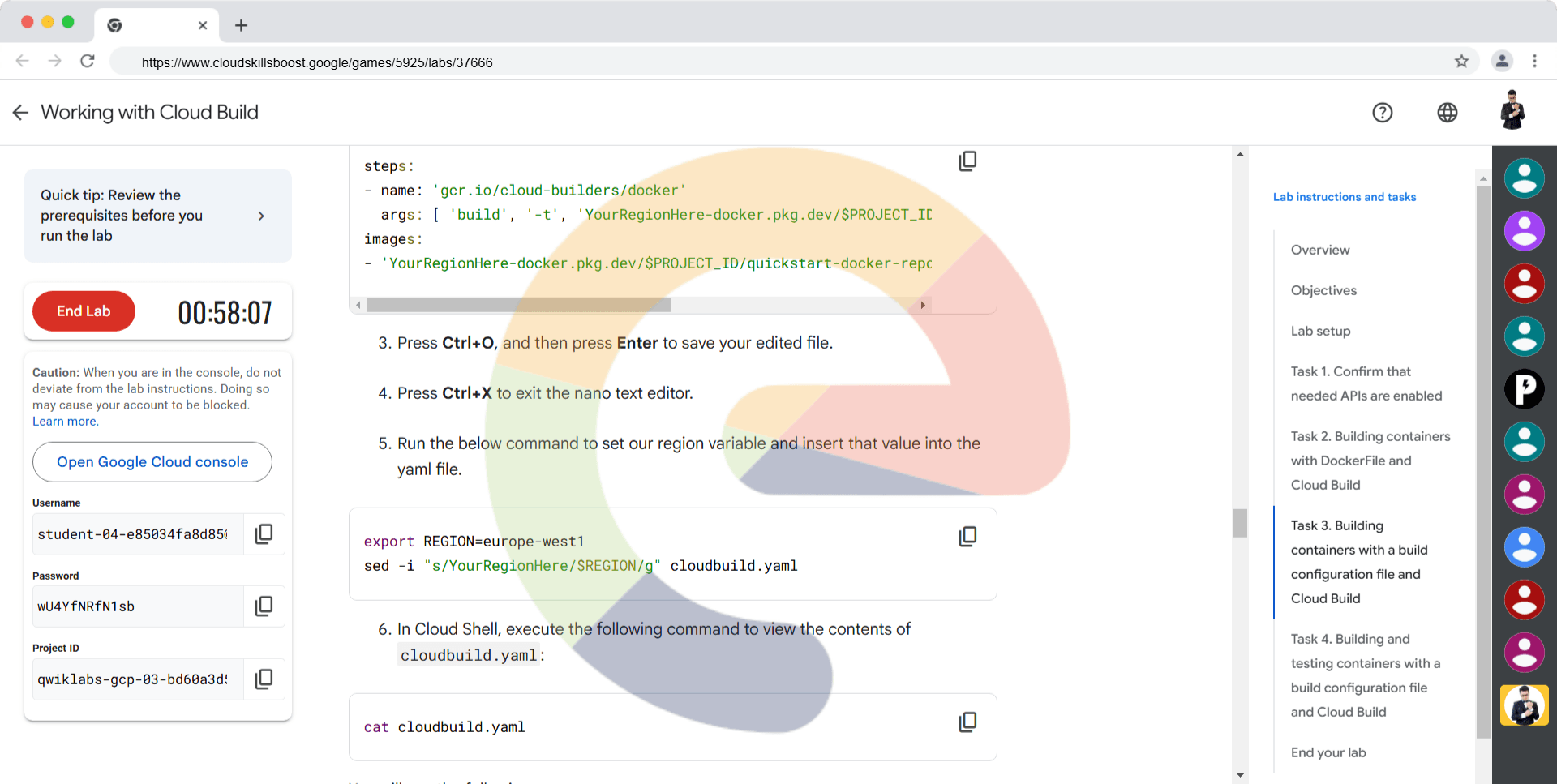Open the help question mark icon

pos(1383,113)
